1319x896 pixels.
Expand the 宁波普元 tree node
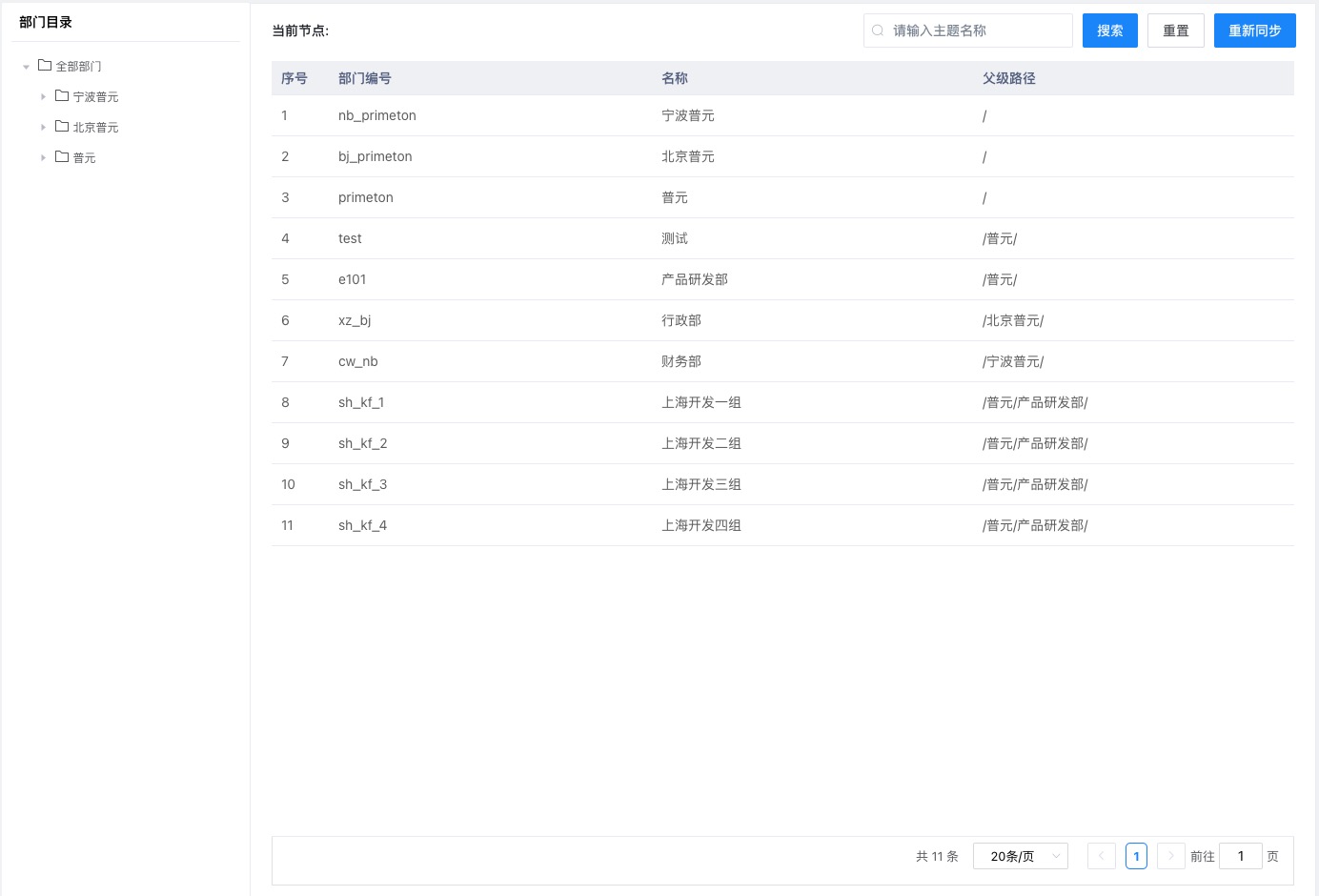tap(43, 95)
